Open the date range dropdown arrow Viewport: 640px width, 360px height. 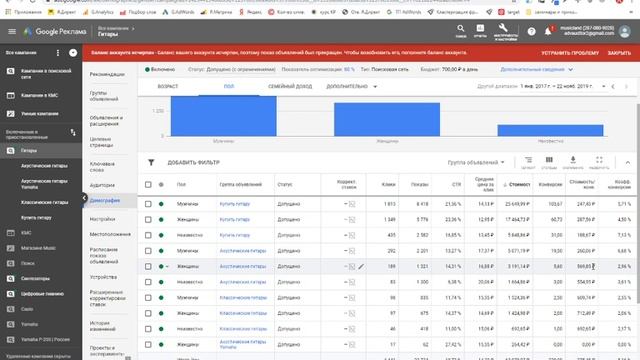click(603, 87)
